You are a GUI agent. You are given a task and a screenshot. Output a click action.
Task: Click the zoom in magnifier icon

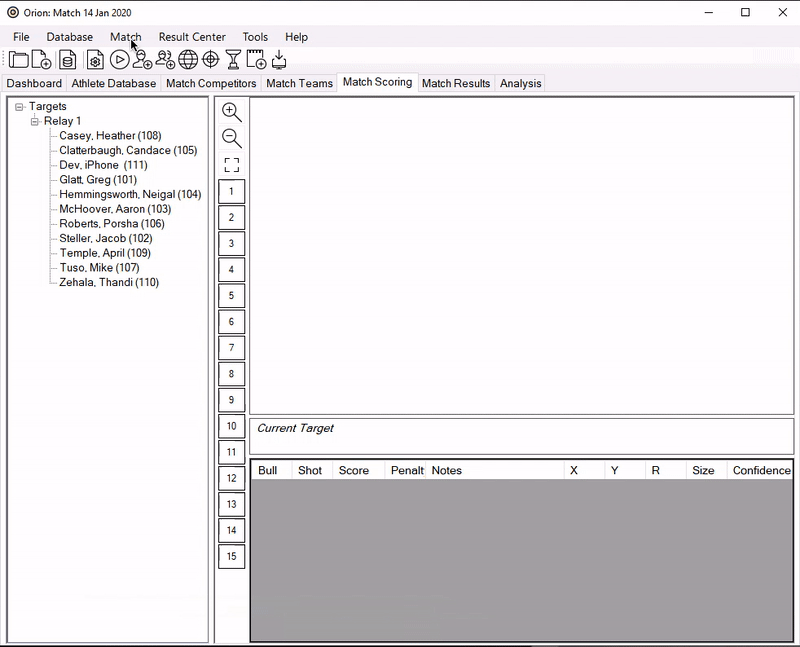point(231,112)
